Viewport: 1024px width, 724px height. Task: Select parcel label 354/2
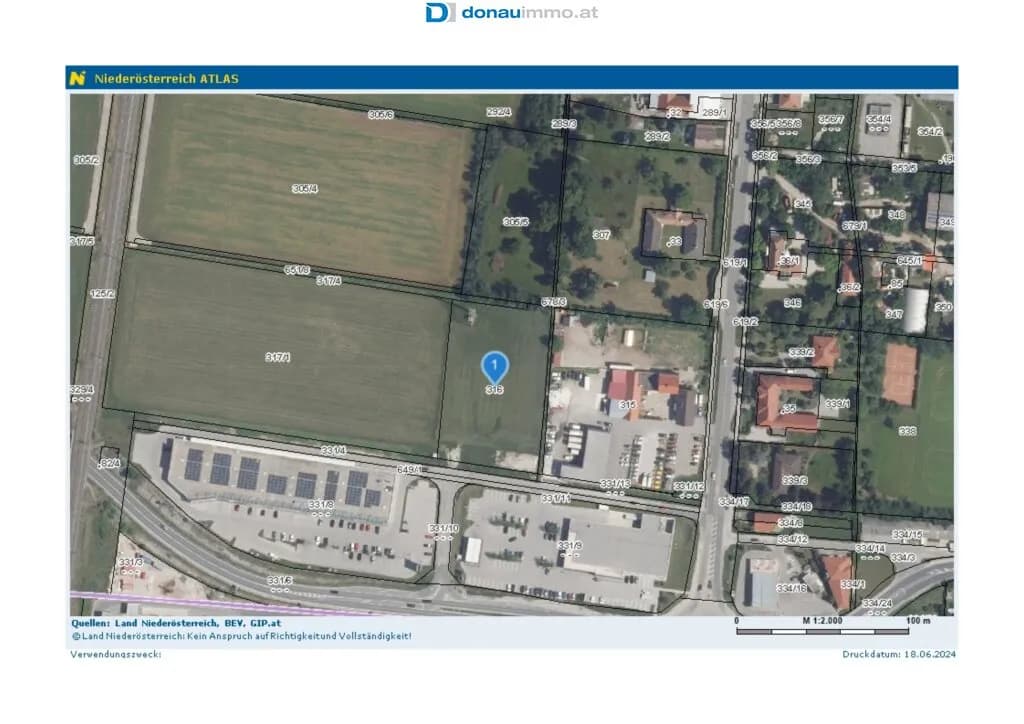930,131
